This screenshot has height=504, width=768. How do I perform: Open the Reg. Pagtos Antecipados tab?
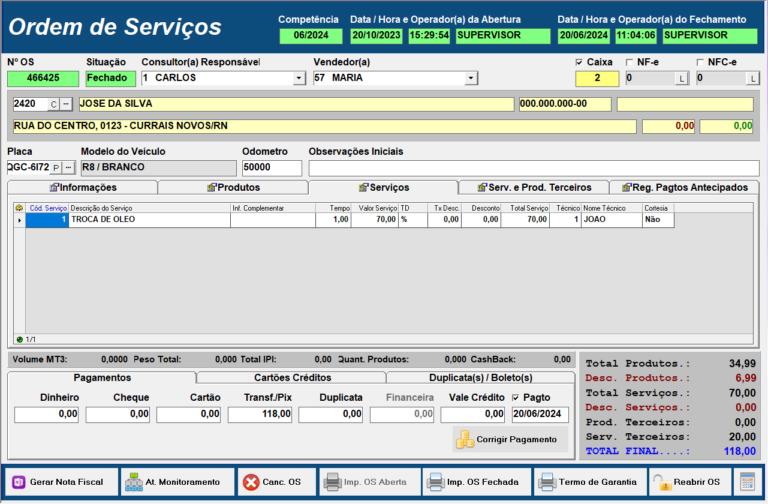684,188
